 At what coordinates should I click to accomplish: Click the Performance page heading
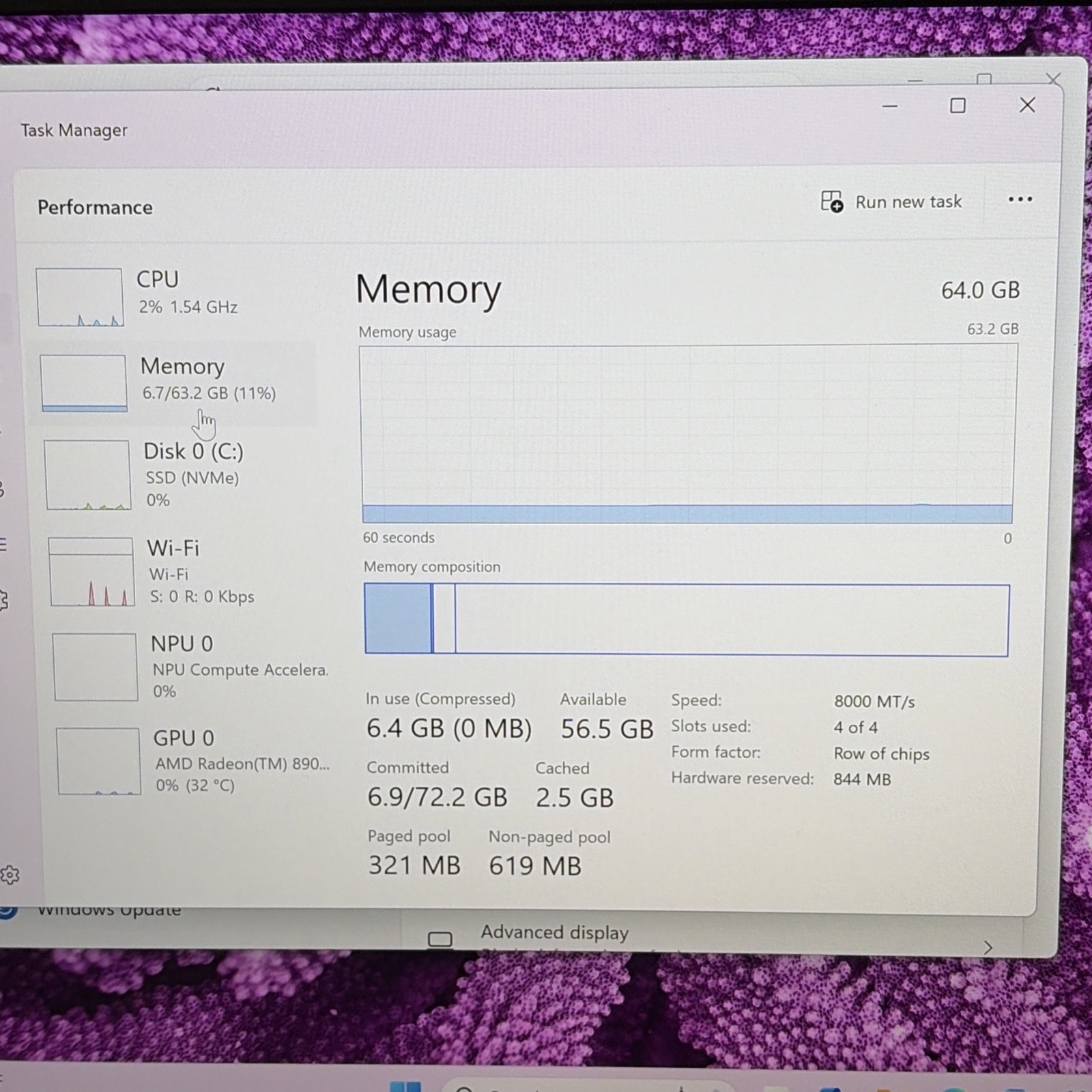point(95,207)
